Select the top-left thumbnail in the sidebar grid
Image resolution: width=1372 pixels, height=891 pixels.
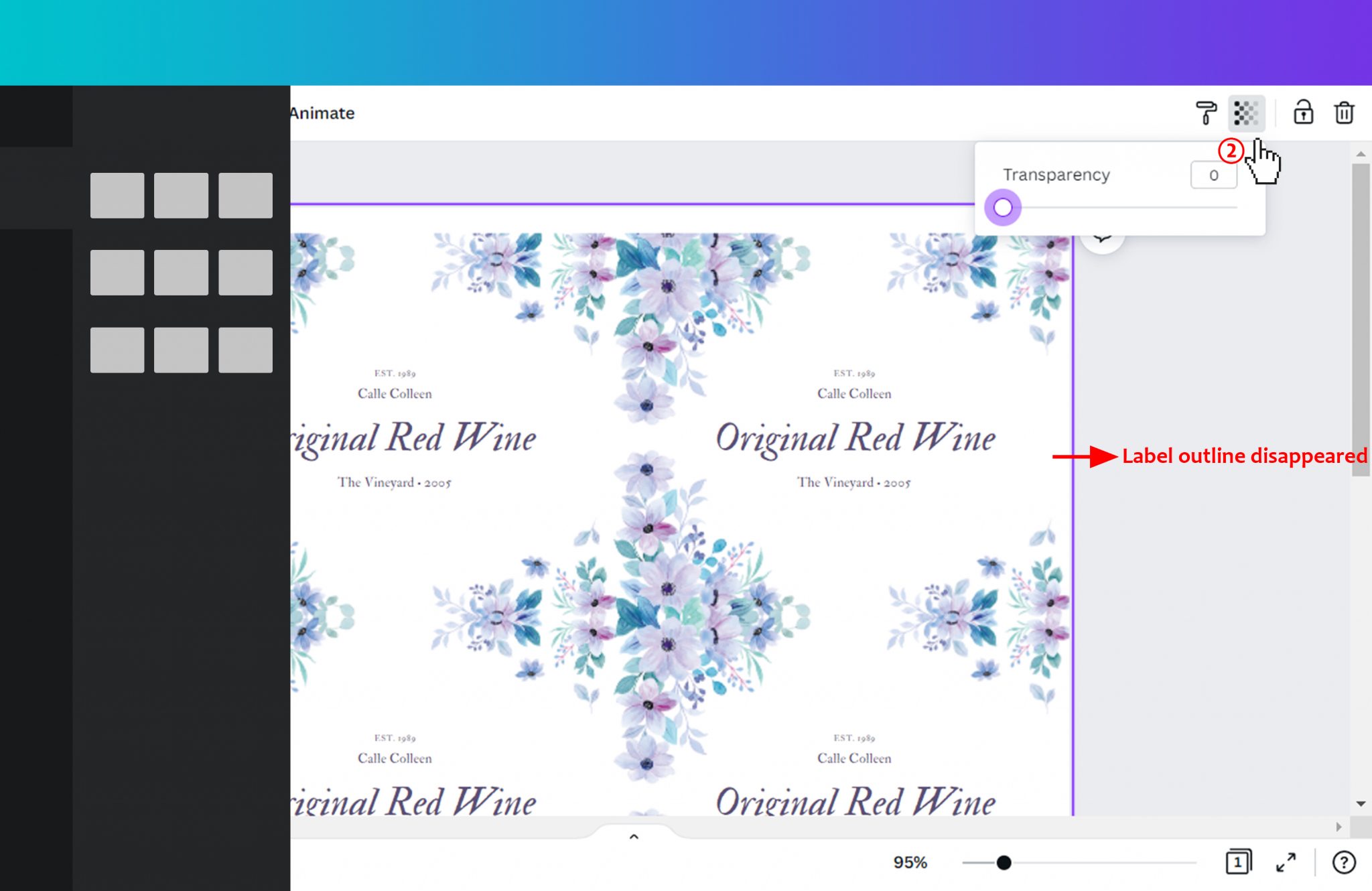click(116, 195)
